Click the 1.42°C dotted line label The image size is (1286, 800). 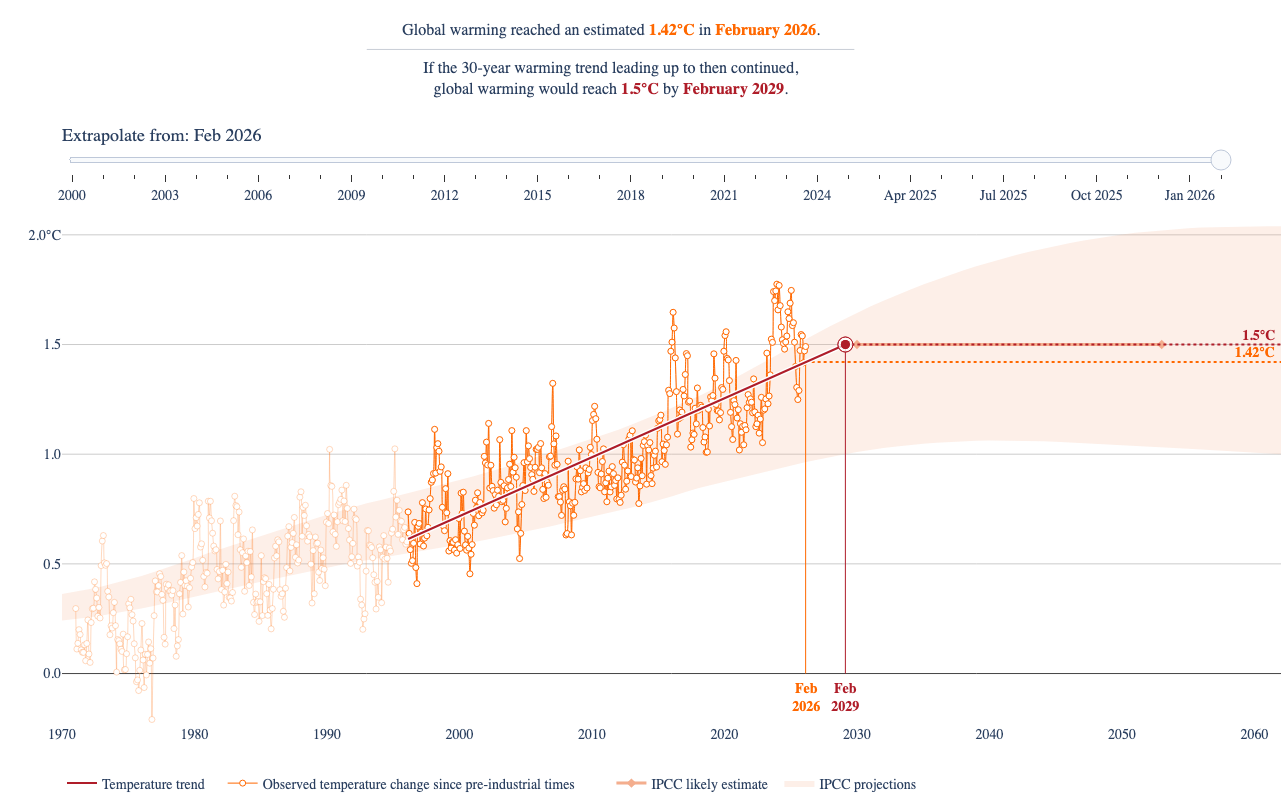(x=1254, y=352)
